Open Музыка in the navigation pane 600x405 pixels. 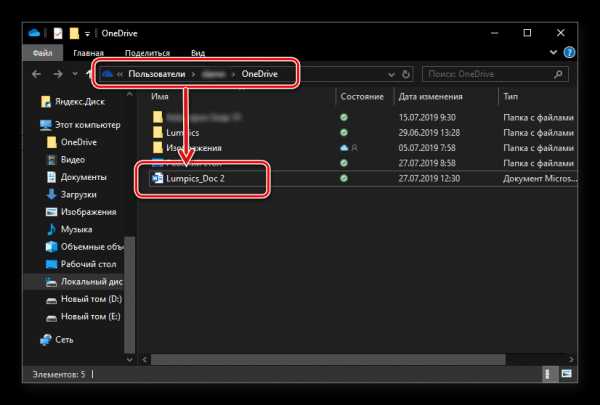[x=76, y=229]
